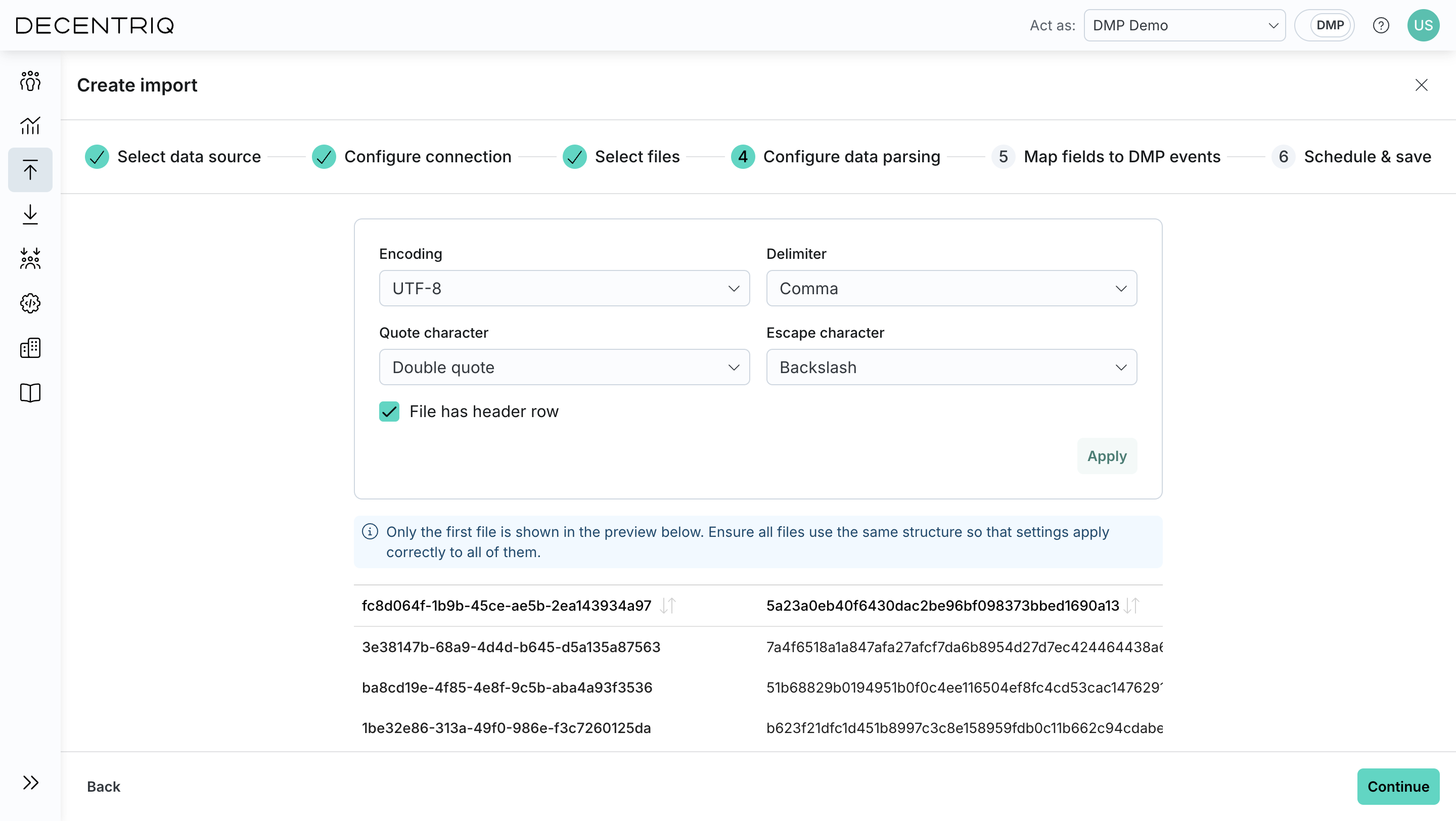Sort the fc8d064f column

point(667,606)
